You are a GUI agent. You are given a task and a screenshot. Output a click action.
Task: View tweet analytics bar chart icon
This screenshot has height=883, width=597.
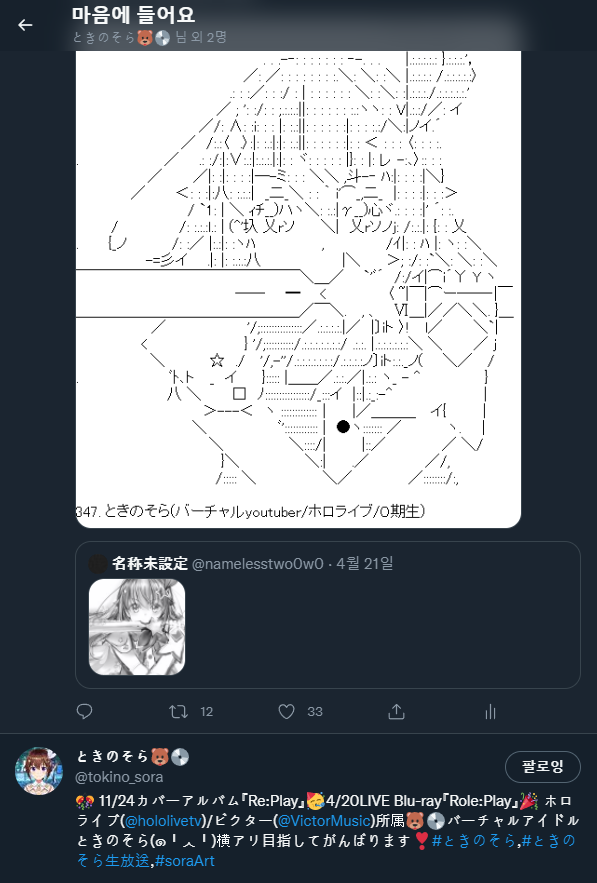click(x=491, y=712)
